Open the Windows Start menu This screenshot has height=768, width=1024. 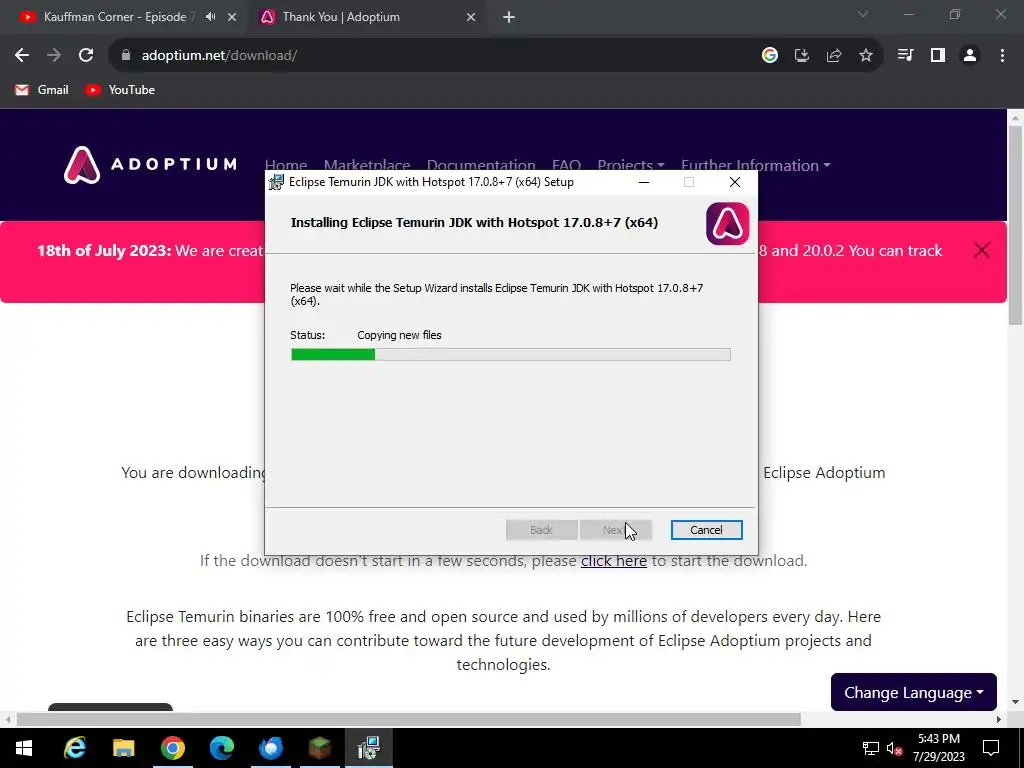(24, 748)
